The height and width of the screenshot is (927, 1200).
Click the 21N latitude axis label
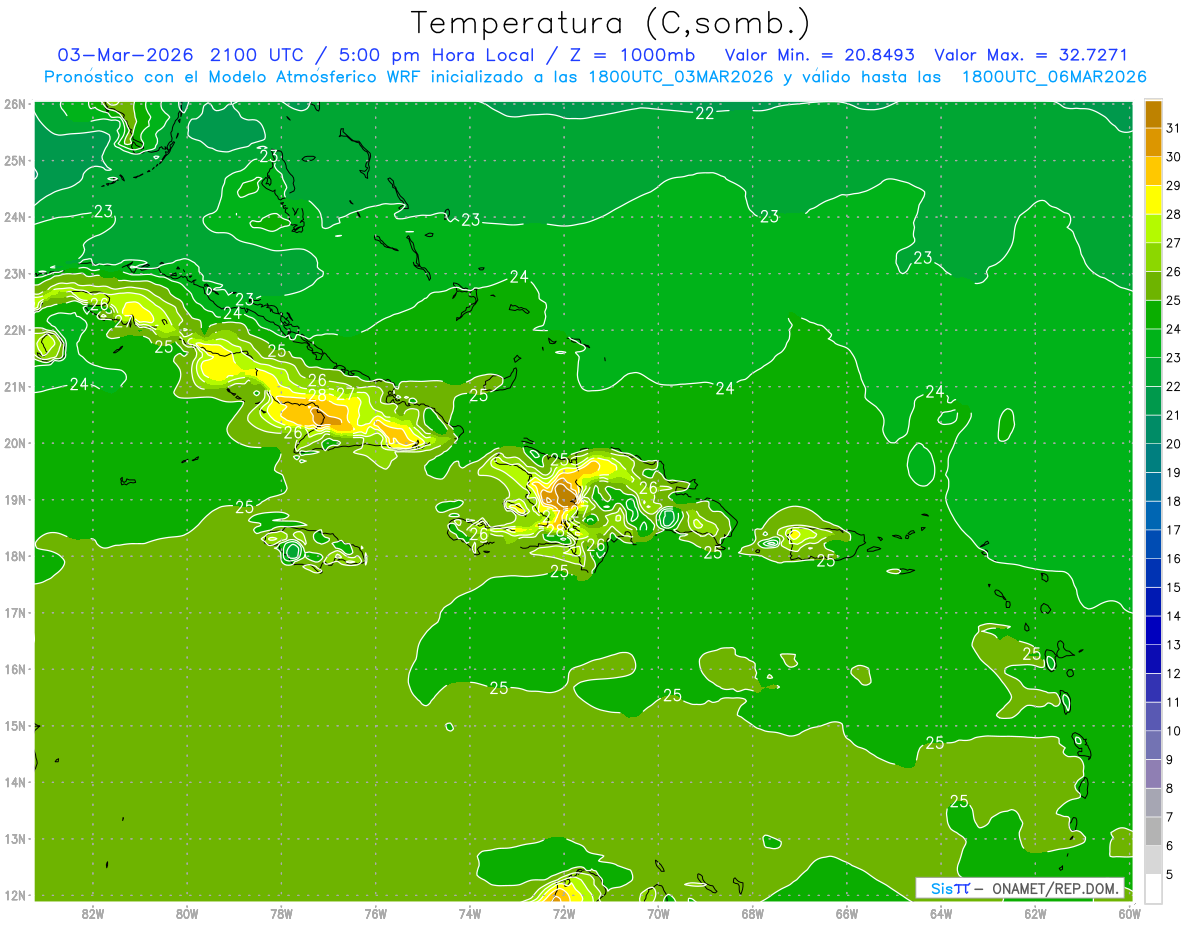[x=15, y=387]
